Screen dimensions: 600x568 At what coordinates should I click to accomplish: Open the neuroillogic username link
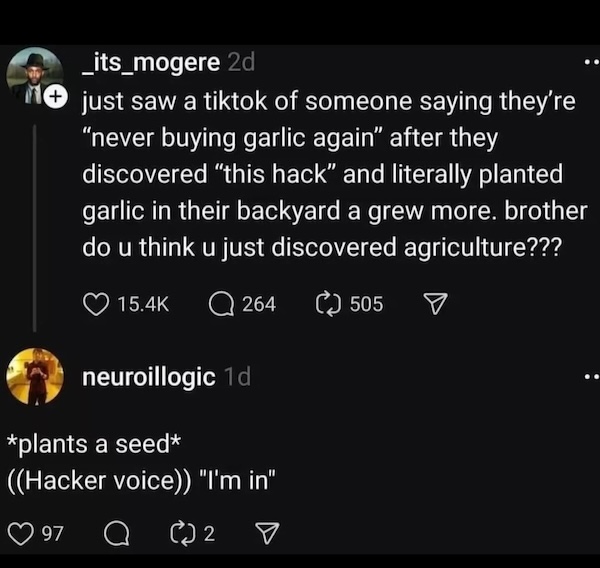[x=149, y=377]
